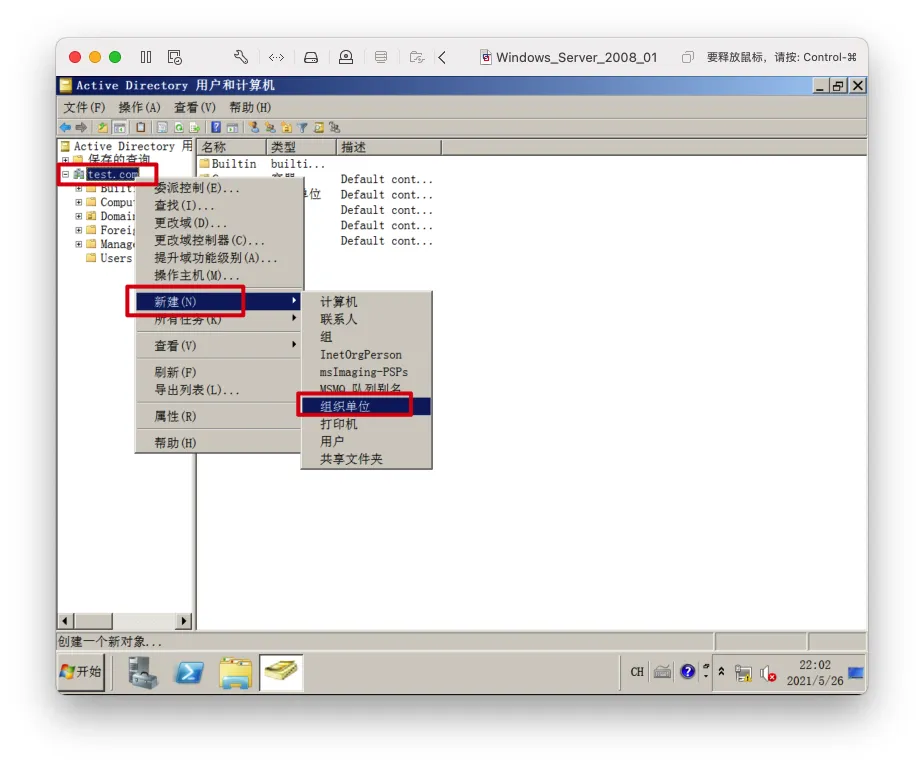
Task: Click the VM user lock icon
Action: coord(346,57)
